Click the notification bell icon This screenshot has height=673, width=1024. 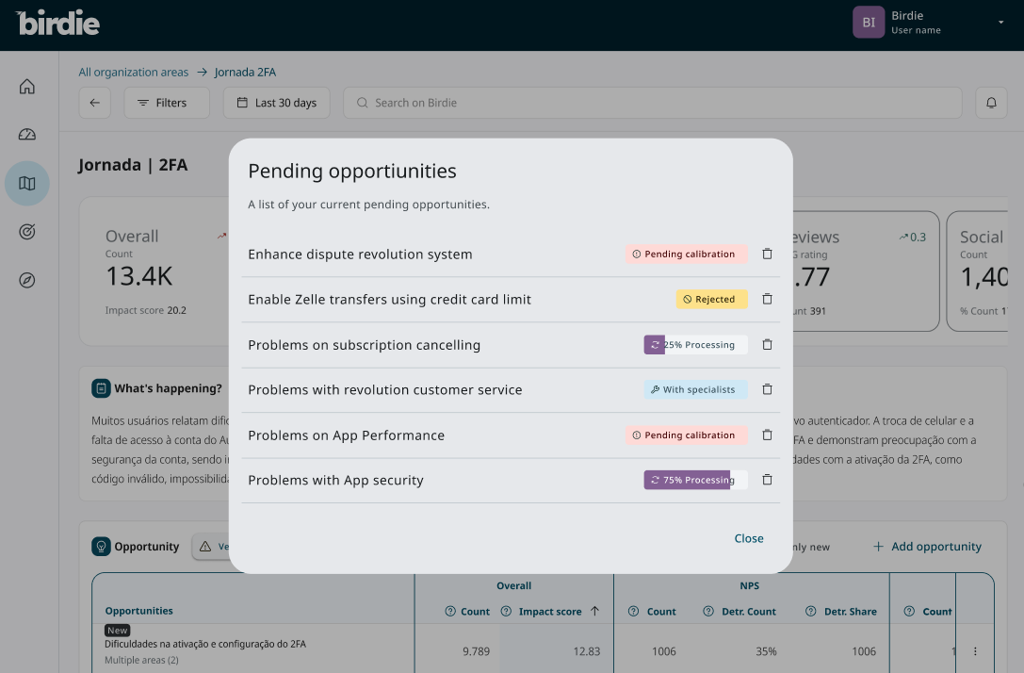coord(991,103)
